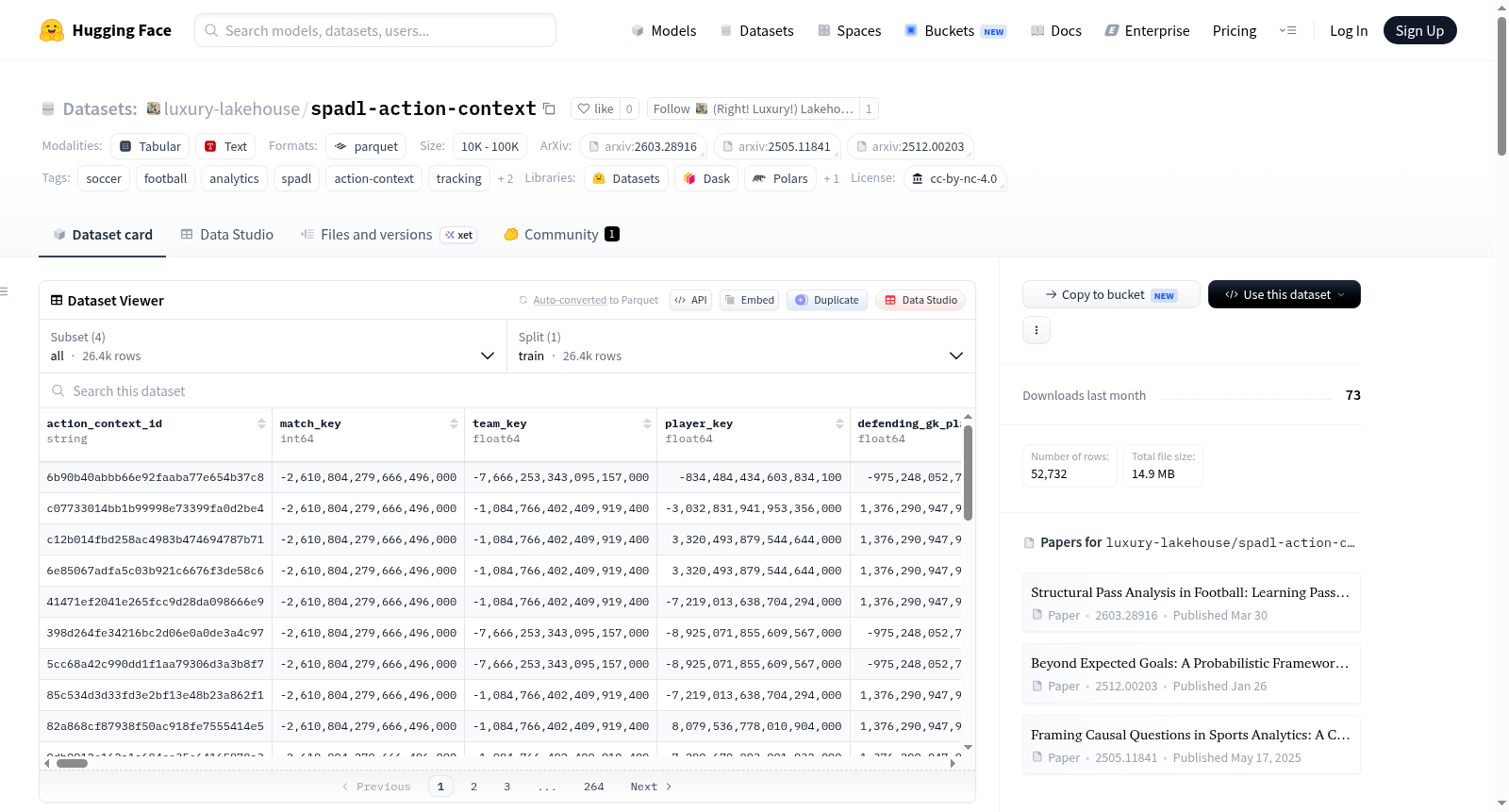This screenshot has width=1509, height=812.
Task: Open Data Studio button in viewer header
Action: 920,300
